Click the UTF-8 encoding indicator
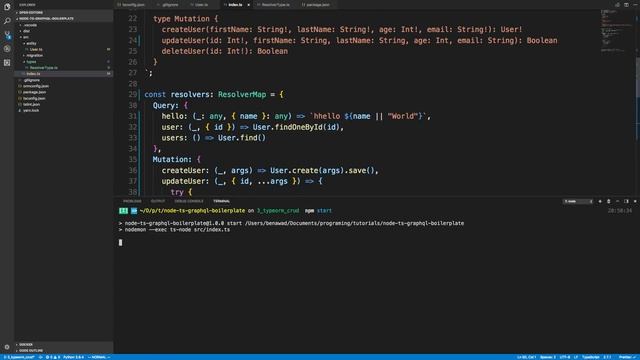The image size is (640, 360). coord(565,357)
